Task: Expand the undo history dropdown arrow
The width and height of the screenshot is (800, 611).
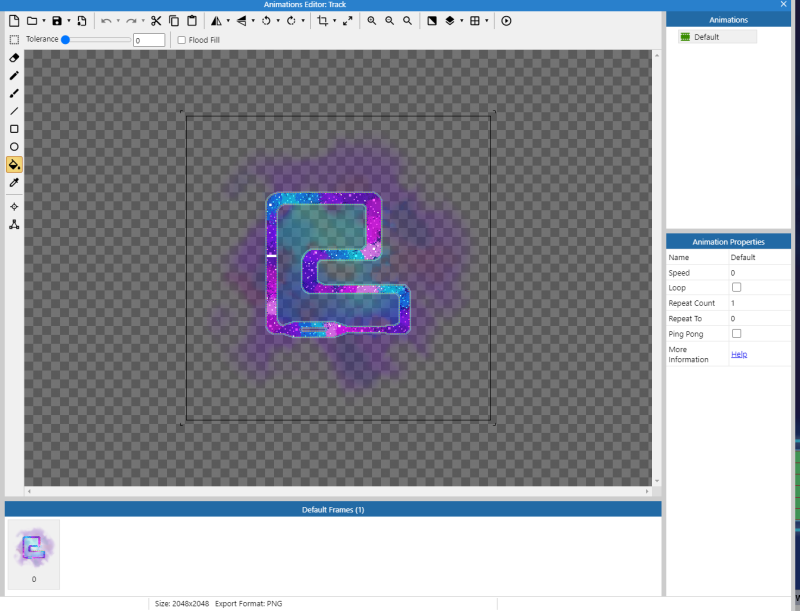Action: 118,21
